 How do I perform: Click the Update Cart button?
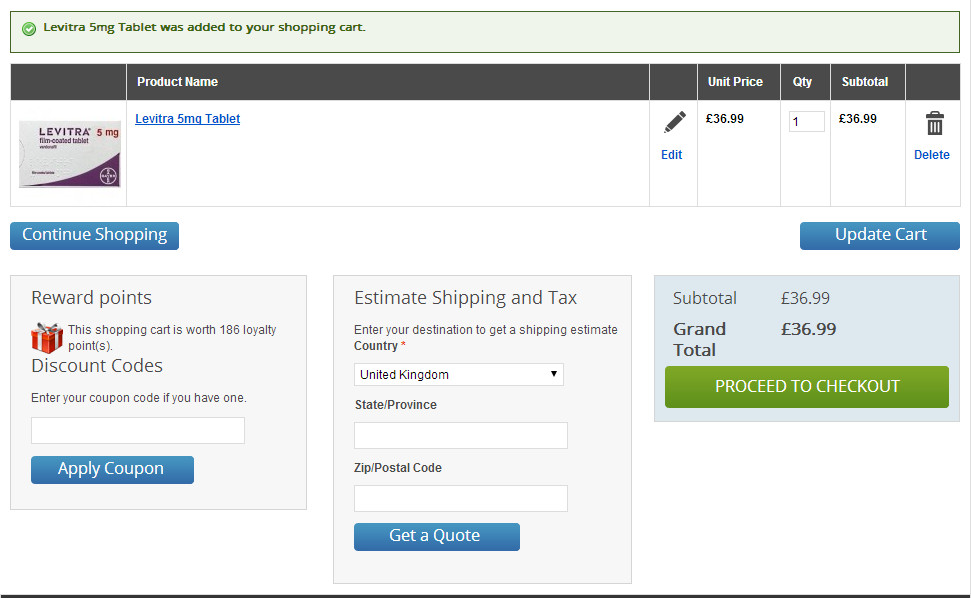click(880, 236)
